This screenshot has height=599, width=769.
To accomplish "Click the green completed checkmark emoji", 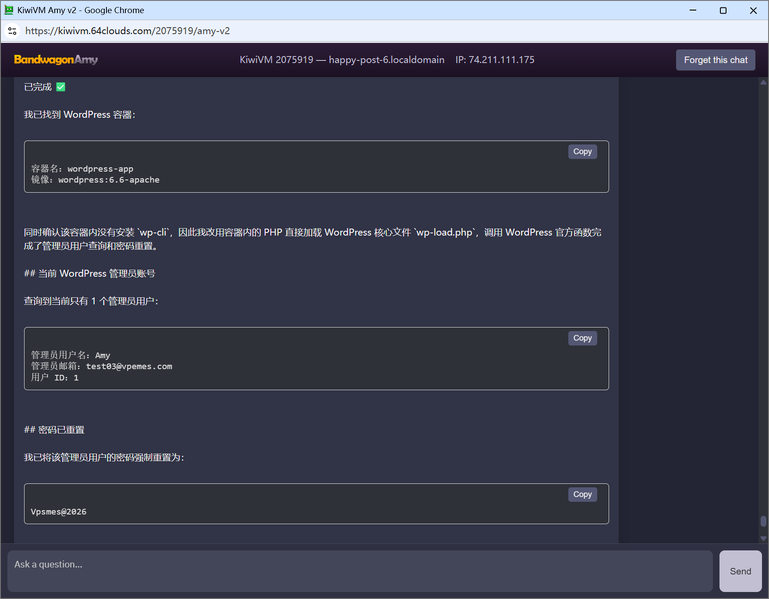I will tap(61, 87).
